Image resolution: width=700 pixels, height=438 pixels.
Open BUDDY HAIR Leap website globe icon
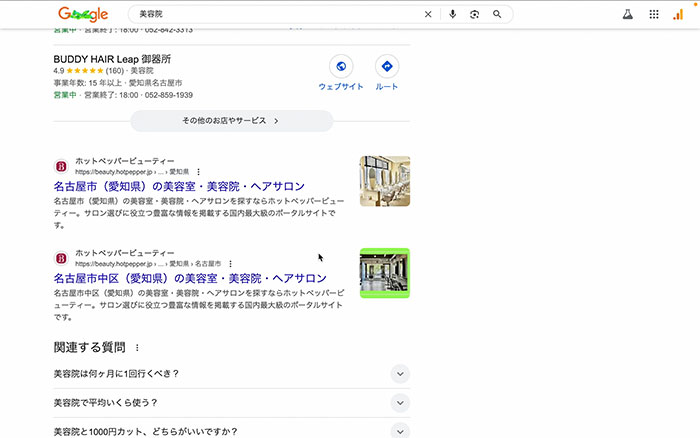coord(341,67)
